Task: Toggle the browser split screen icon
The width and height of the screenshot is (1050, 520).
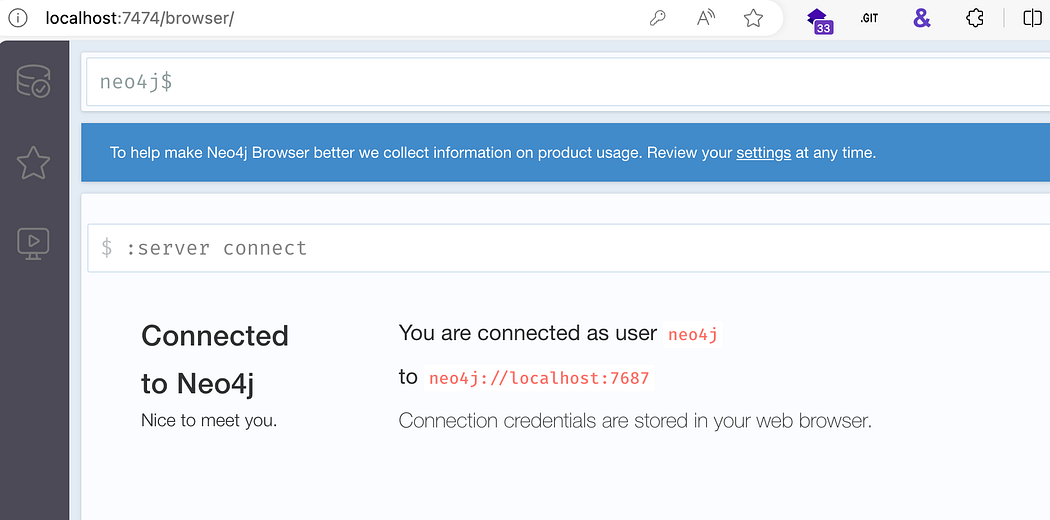Action: click(x=1032, y=18)
